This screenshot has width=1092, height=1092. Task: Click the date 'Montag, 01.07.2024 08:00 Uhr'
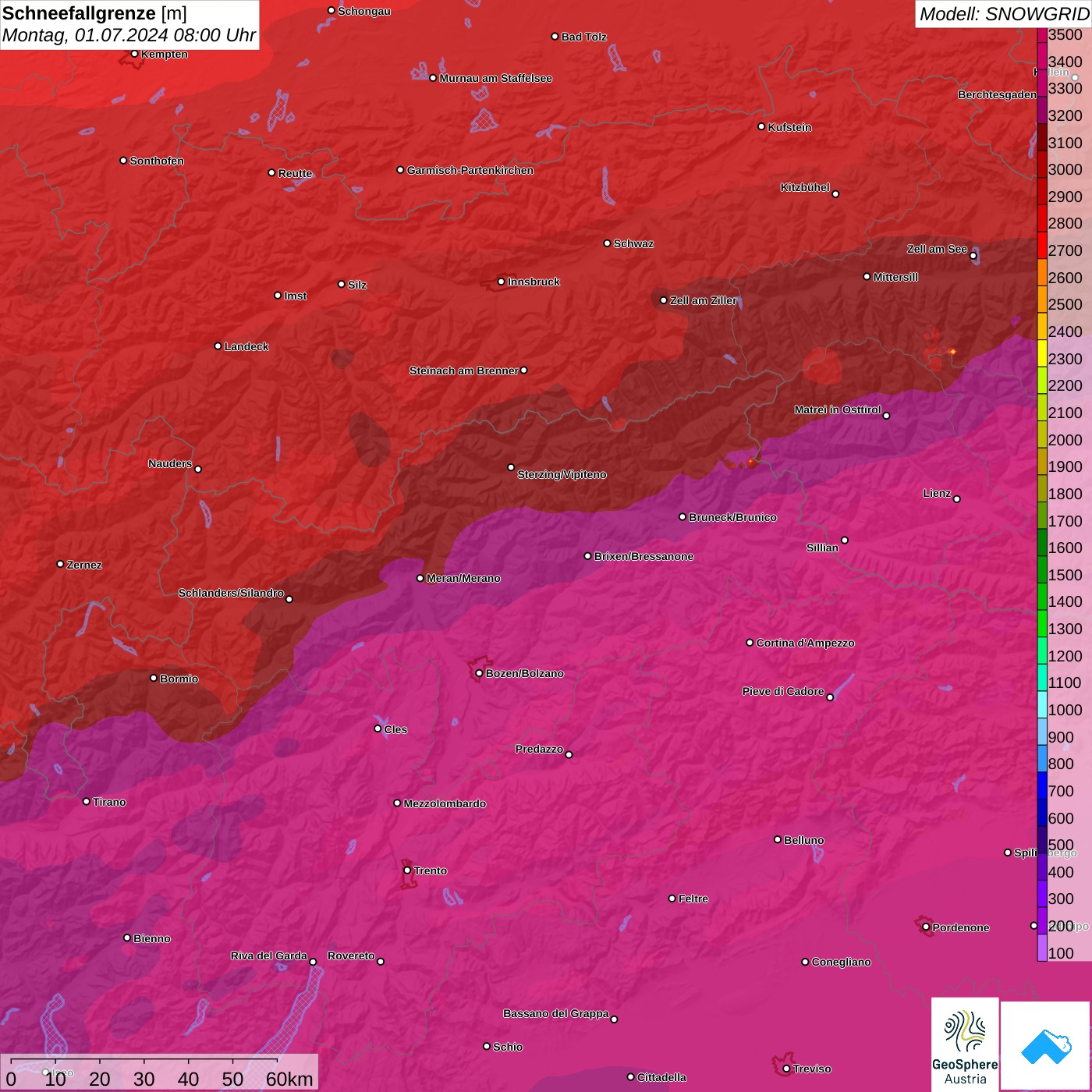click(x=129, y=35)
